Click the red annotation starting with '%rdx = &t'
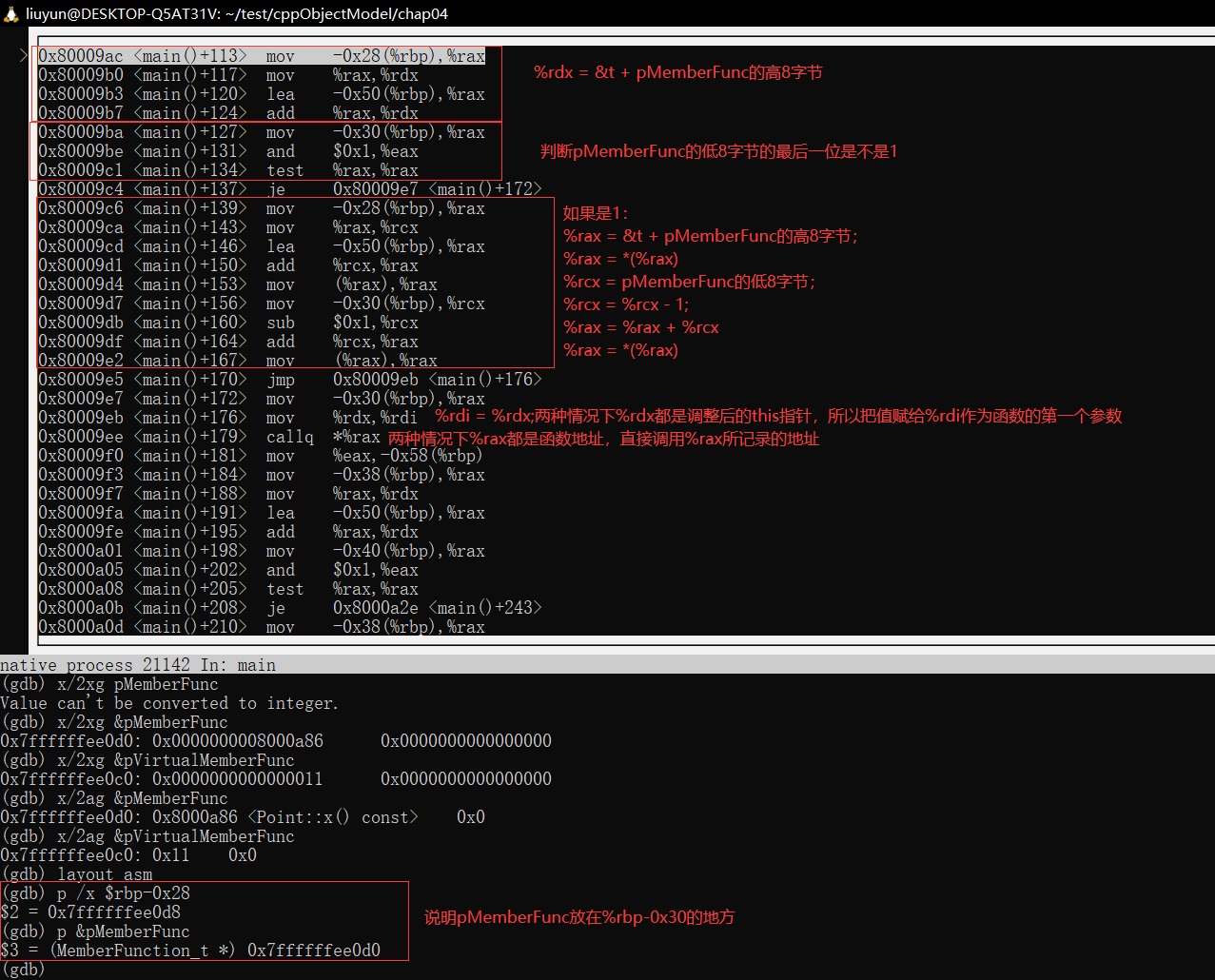The image size is (1215, 980). coord(677,72)
